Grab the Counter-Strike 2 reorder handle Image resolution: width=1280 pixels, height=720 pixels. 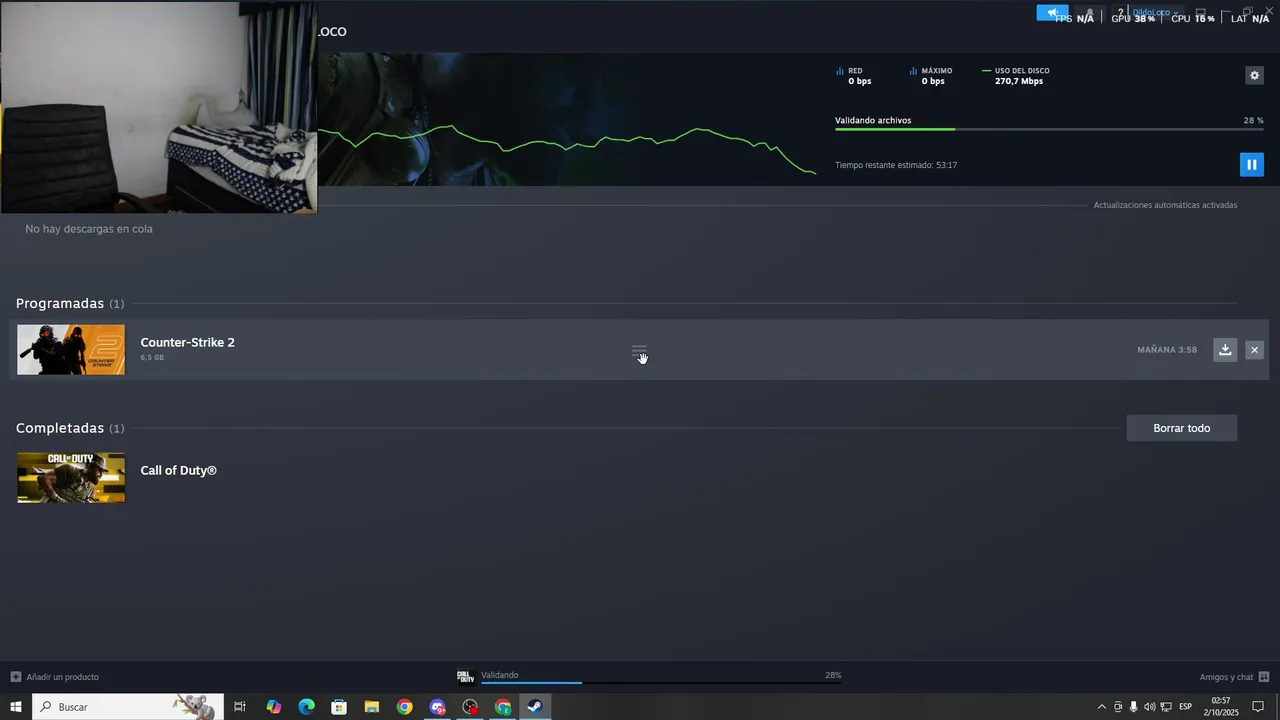coord(639,351)
